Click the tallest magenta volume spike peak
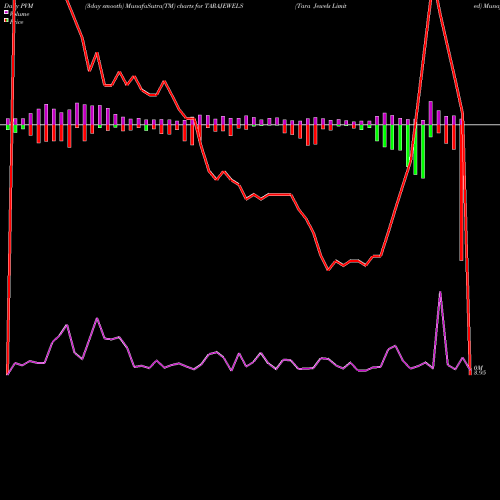Viewport: 500px width, 500px height. pyautogui.click(x=440, y=292)
